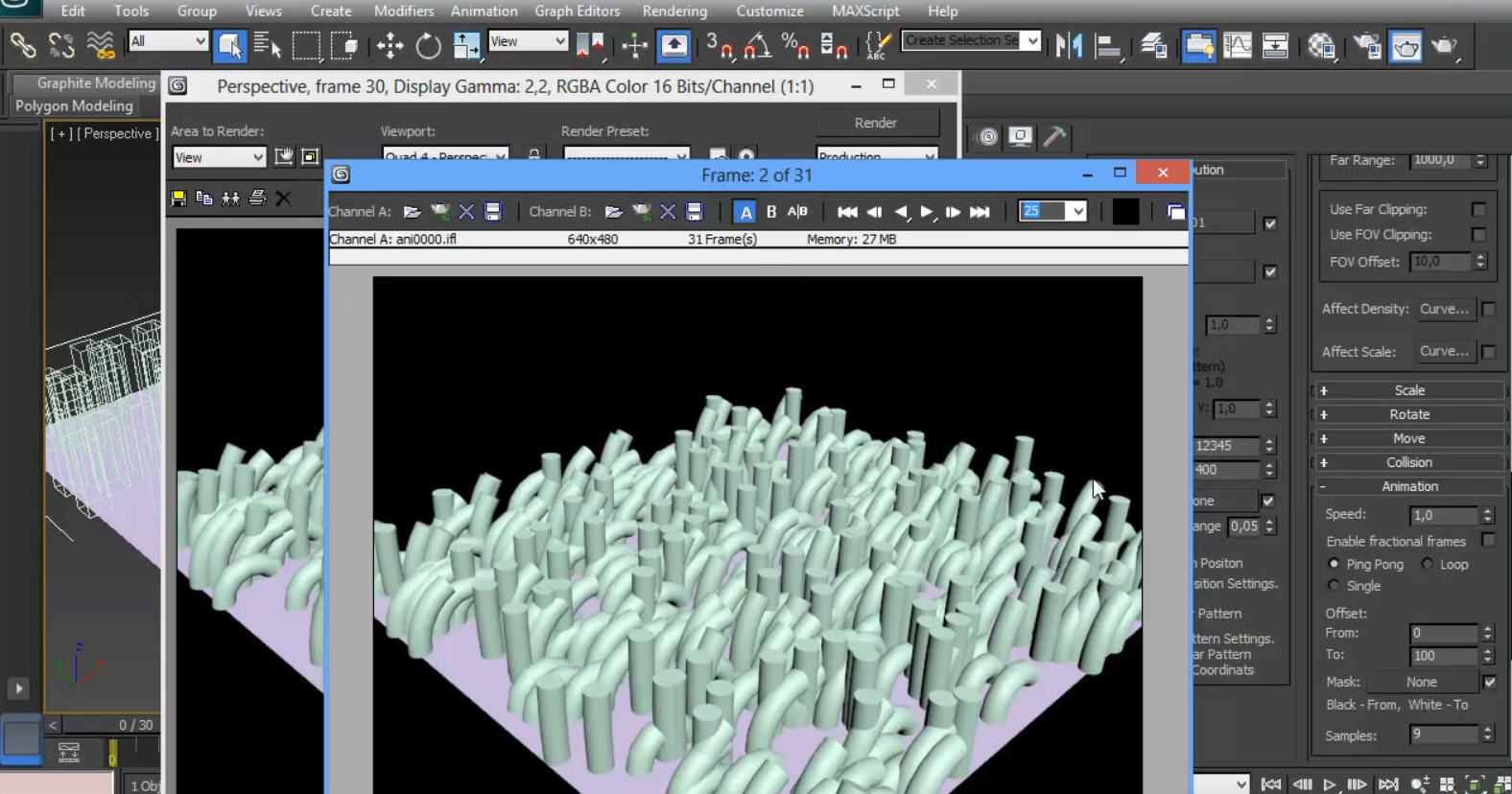
Task: Enable Use FOV Clipping checkbox
Action: [x=1478, y=235]
